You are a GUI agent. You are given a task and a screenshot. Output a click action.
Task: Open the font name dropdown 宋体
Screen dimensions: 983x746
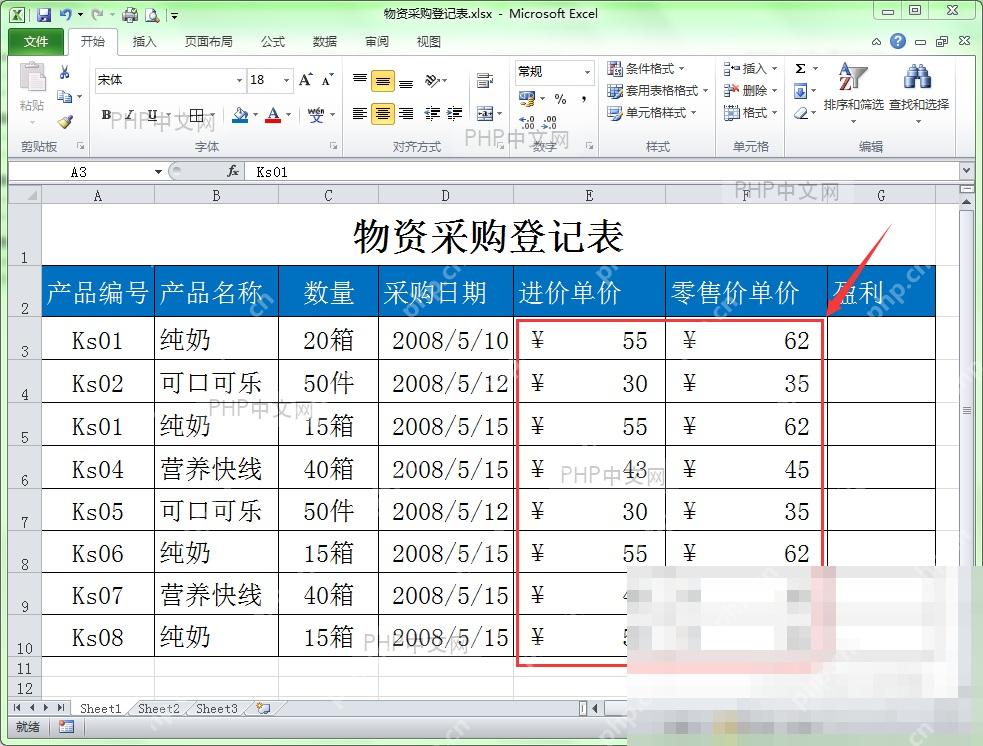pyautogui.click(x=239, y=80)
